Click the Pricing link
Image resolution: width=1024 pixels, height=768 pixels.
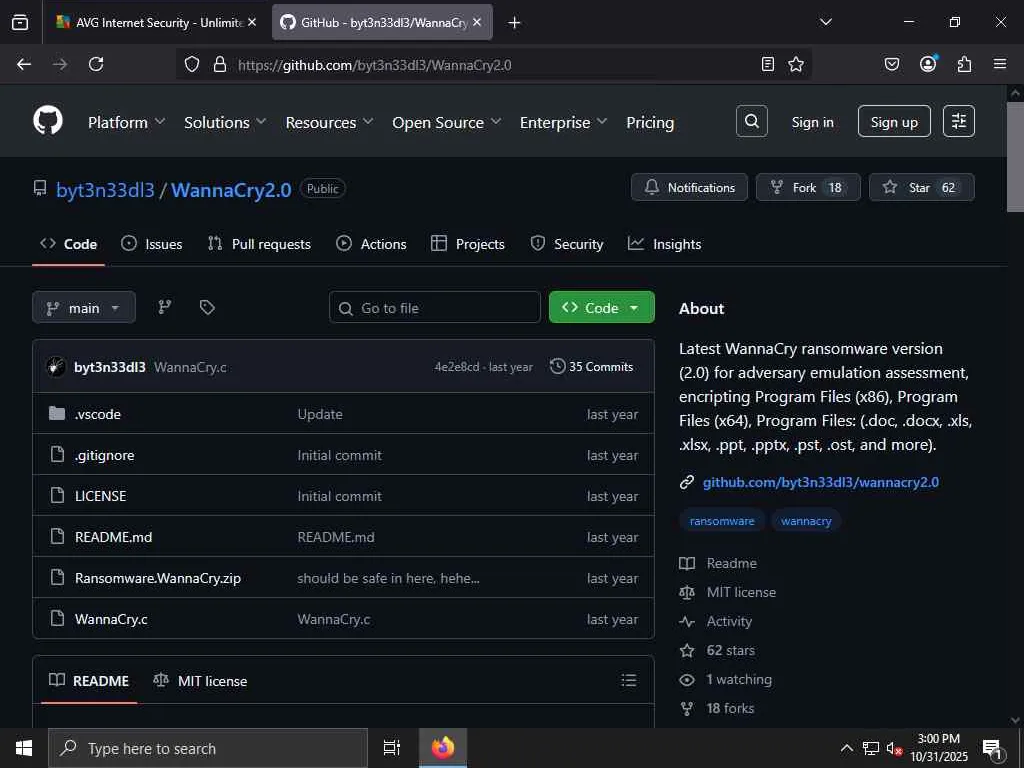(650, 122)
